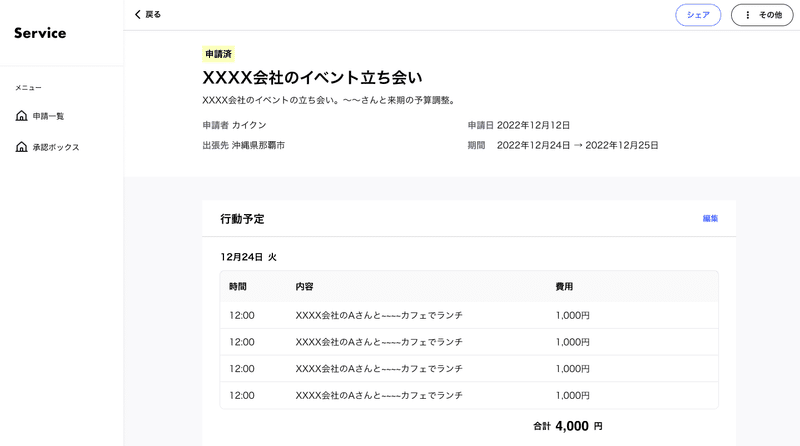Select the last 12:00 schedule row

point(468,395)
